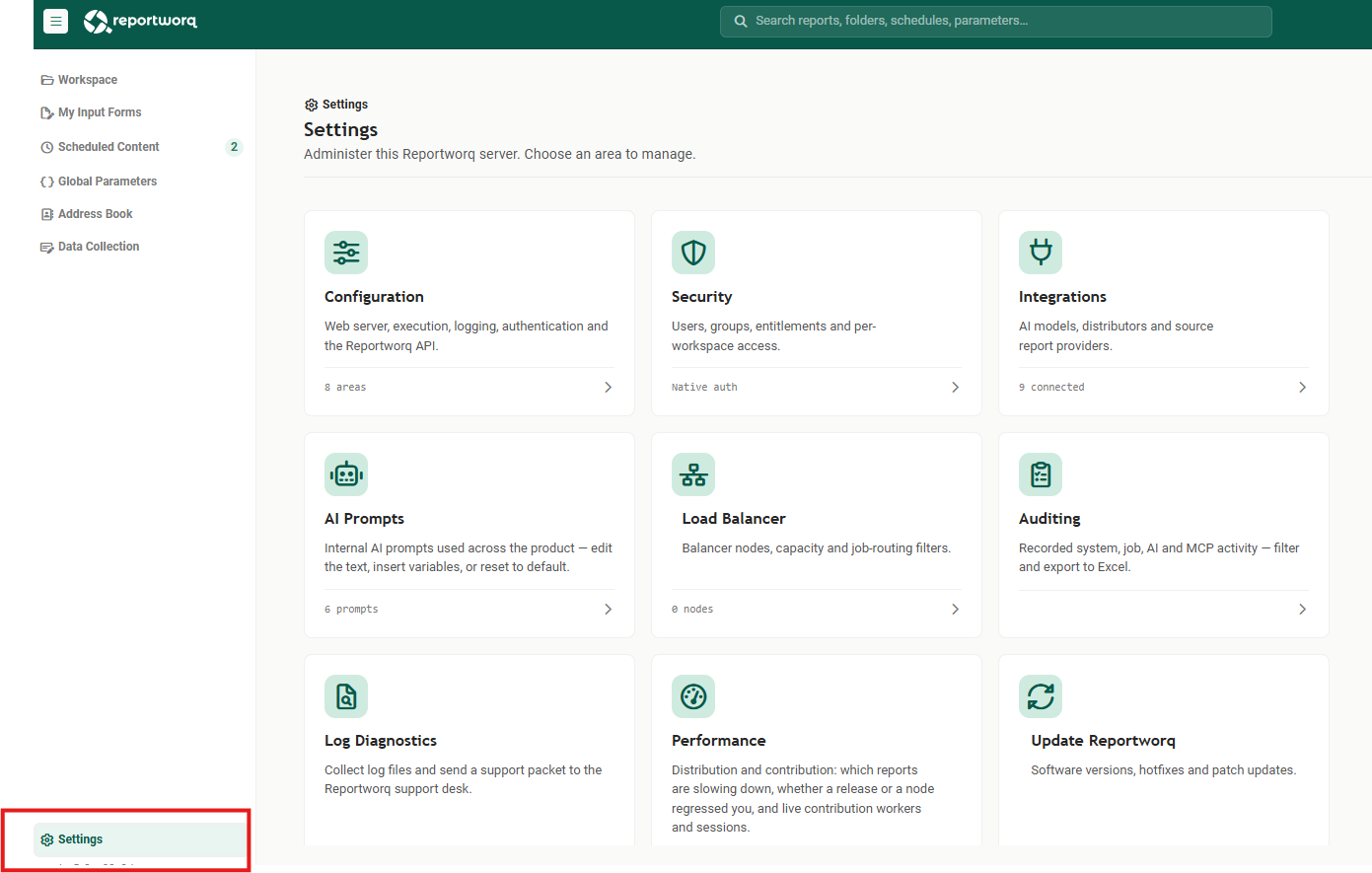Open the Security card title

(701, 297)
